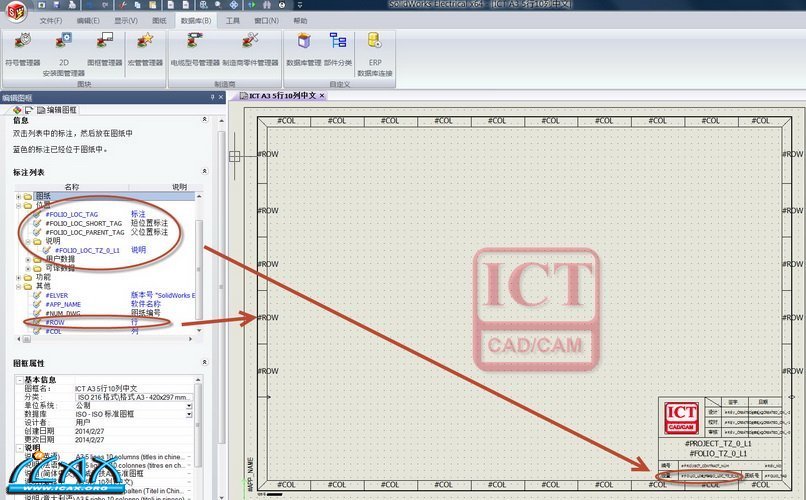Screen dimensions: 806x500
Task: Select the #FOLIO_LOC_TAG attribute
Action: [71, 214]
